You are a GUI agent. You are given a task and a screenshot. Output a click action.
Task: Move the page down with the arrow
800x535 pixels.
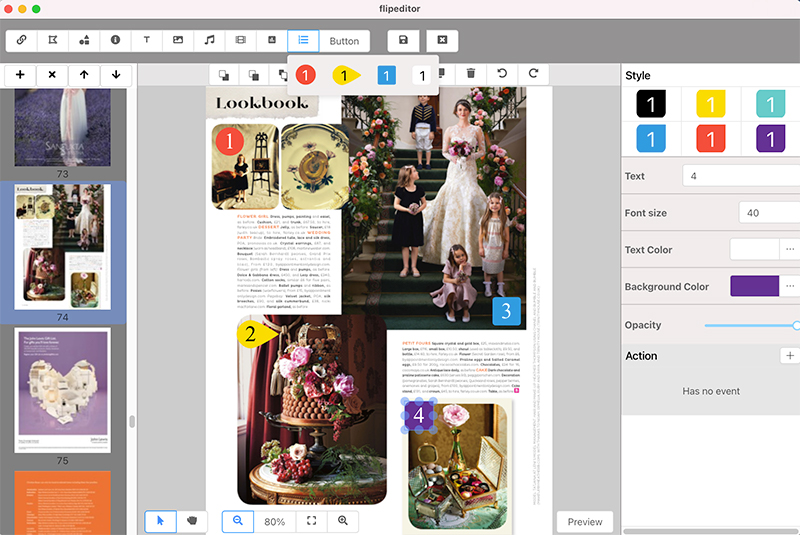point(116,75)
